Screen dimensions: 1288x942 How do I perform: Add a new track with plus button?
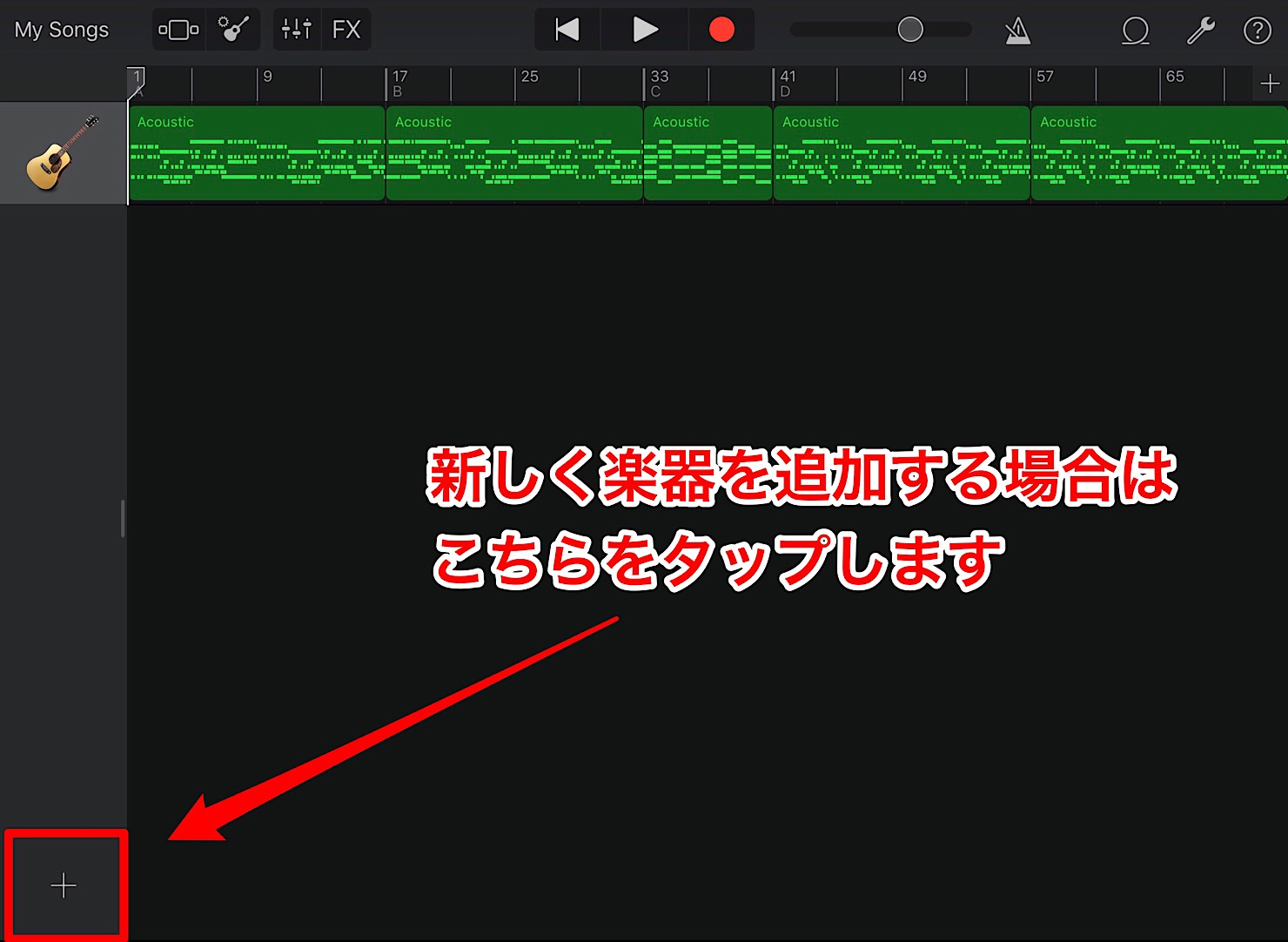point(64,886)
